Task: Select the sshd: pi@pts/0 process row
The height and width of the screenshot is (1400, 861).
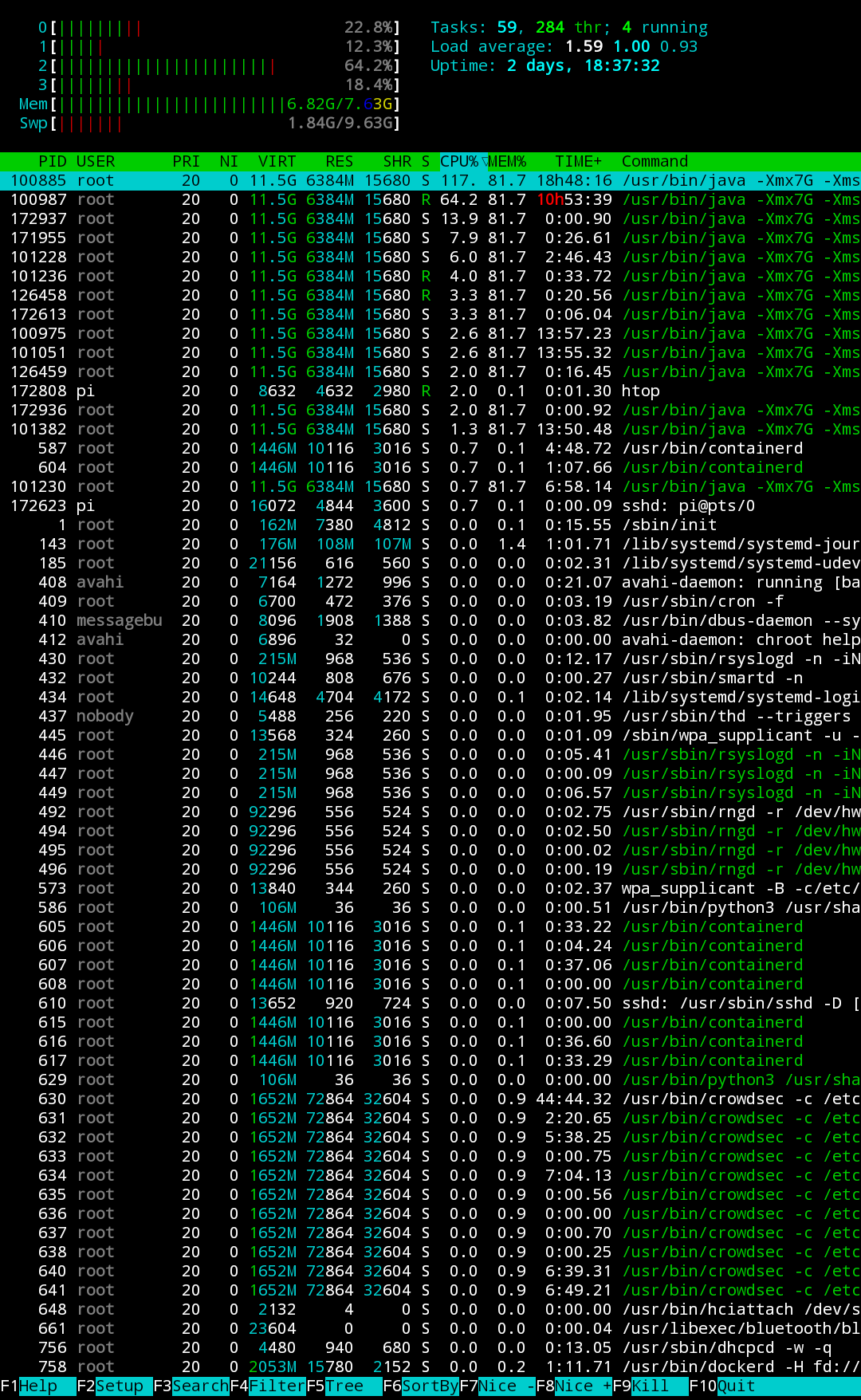Action: click(431, 506)
